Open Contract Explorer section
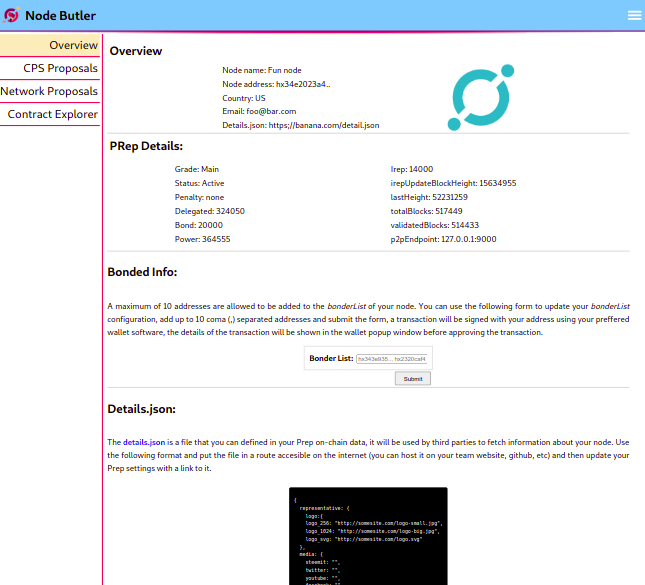Image resolution: width=645 pixels, height=585 pixels. [50, 114]
